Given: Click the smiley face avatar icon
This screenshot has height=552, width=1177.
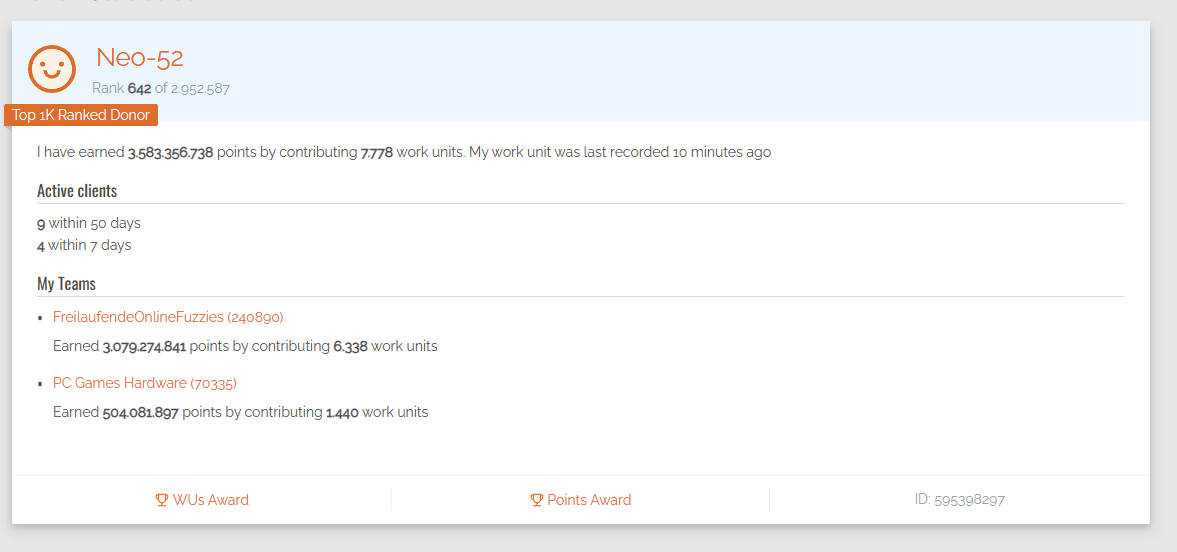Looking at the screenshot, I should click(x=52, y=69).
